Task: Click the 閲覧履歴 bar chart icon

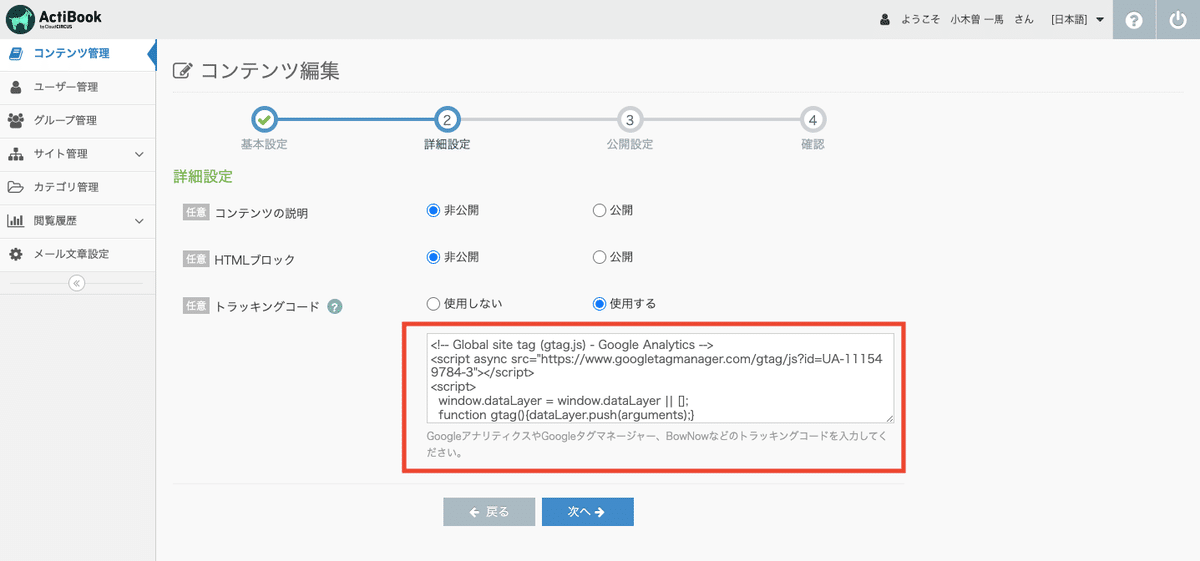Action: click(x=16, y=221)
